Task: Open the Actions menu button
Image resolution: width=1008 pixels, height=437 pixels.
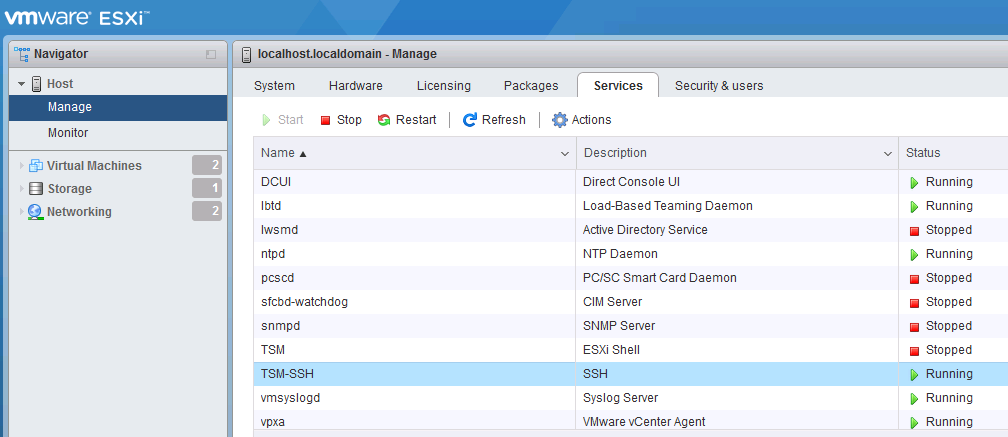Action: coord(582,120)
